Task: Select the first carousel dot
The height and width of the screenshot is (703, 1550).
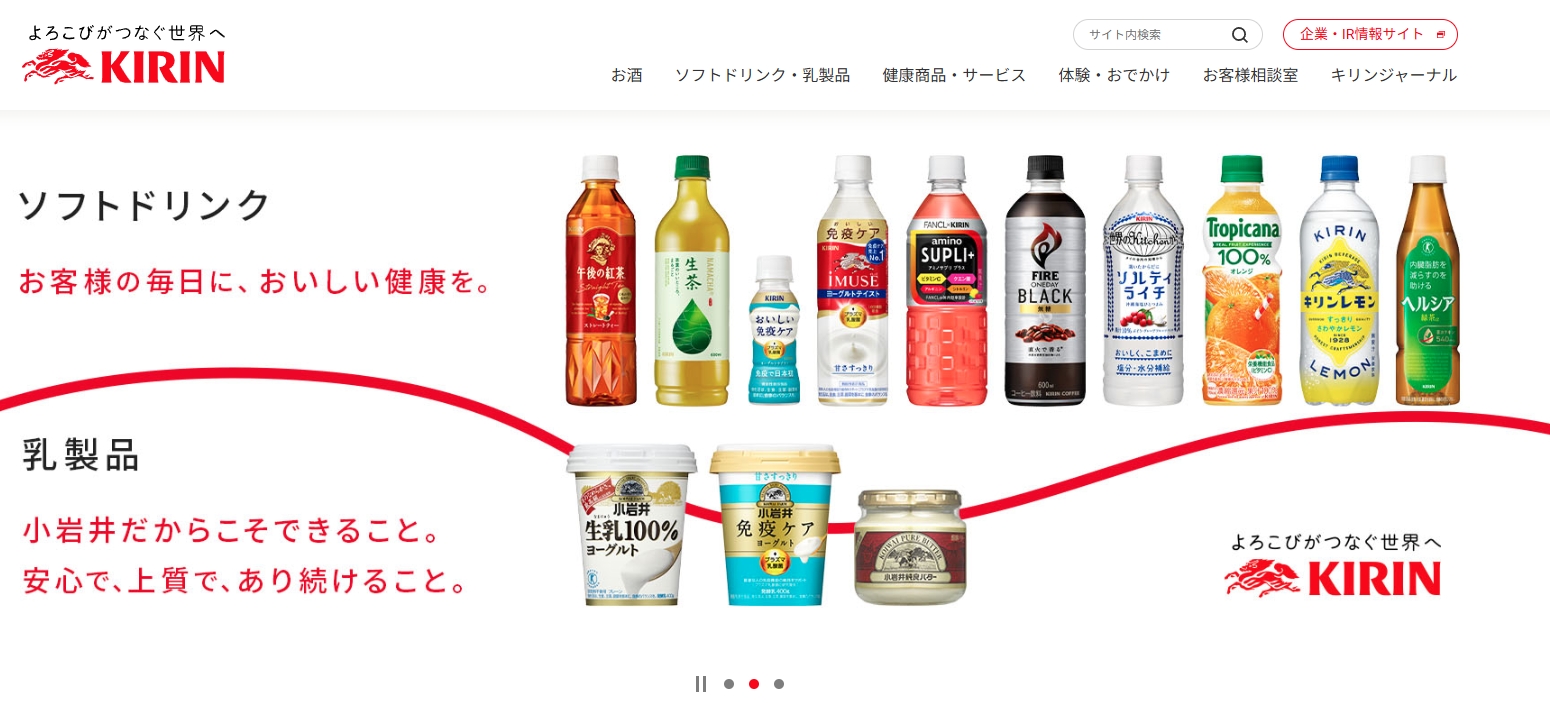Action: [729, 684]
